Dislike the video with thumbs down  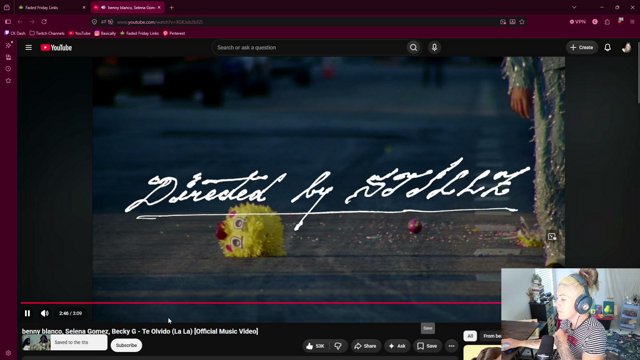pyautogui.click(x=338, y=346)
